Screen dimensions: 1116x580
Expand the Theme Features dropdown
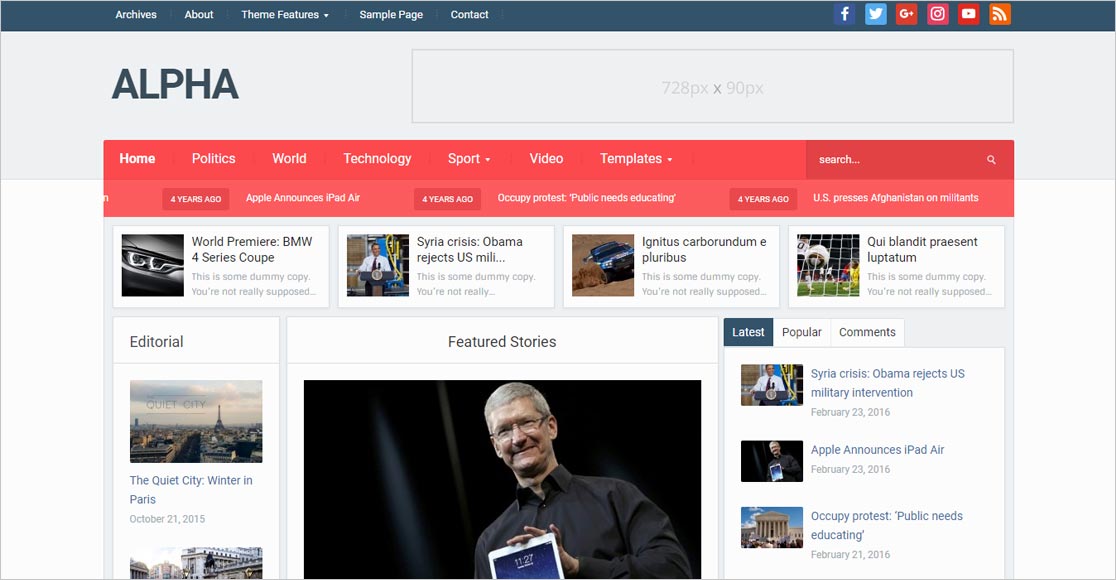[285, 14]
